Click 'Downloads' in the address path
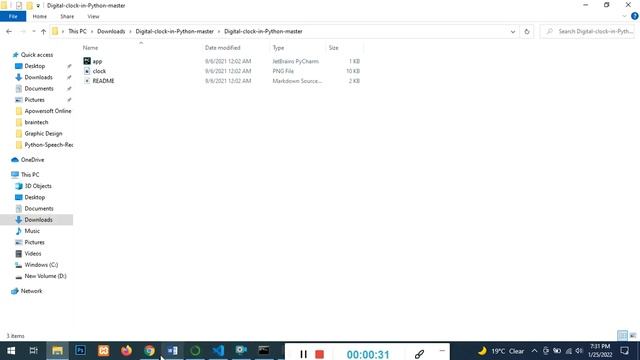Screen dimensions: 640x360 point(111,31)
